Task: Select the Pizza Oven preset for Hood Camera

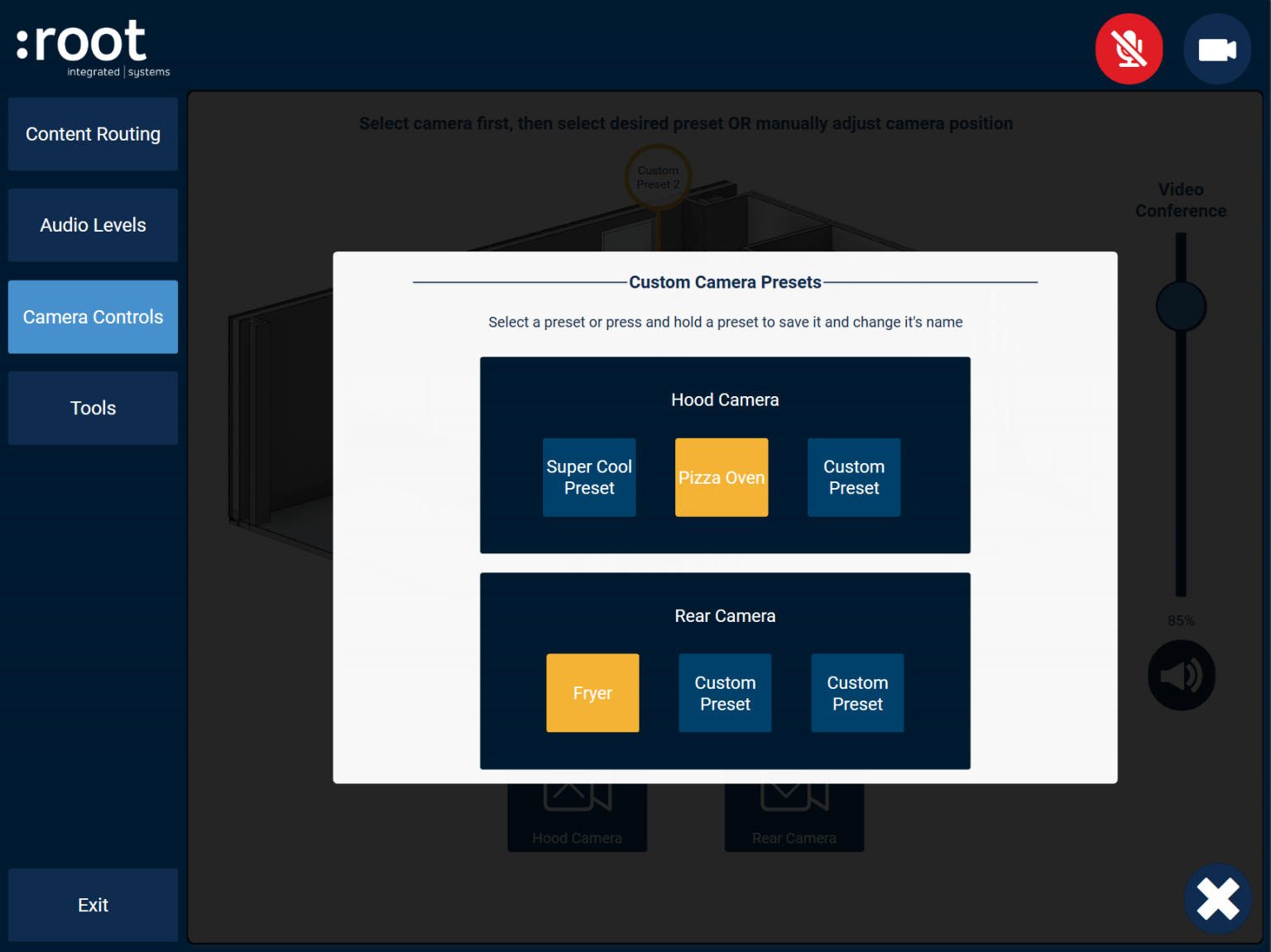Action: click(x=721, y=477)
